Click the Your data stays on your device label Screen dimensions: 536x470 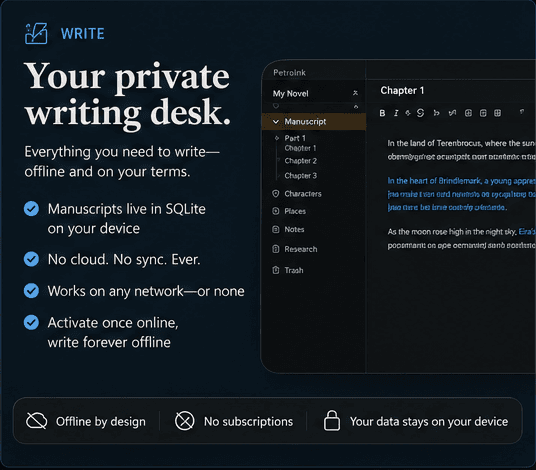coord(429,421)
